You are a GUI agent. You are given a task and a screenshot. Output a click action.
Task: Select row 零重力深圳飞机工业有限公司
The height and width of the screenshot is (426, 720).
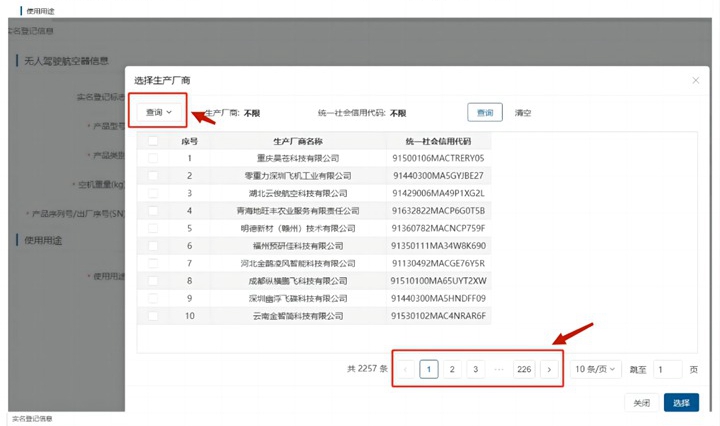(298, 176)
